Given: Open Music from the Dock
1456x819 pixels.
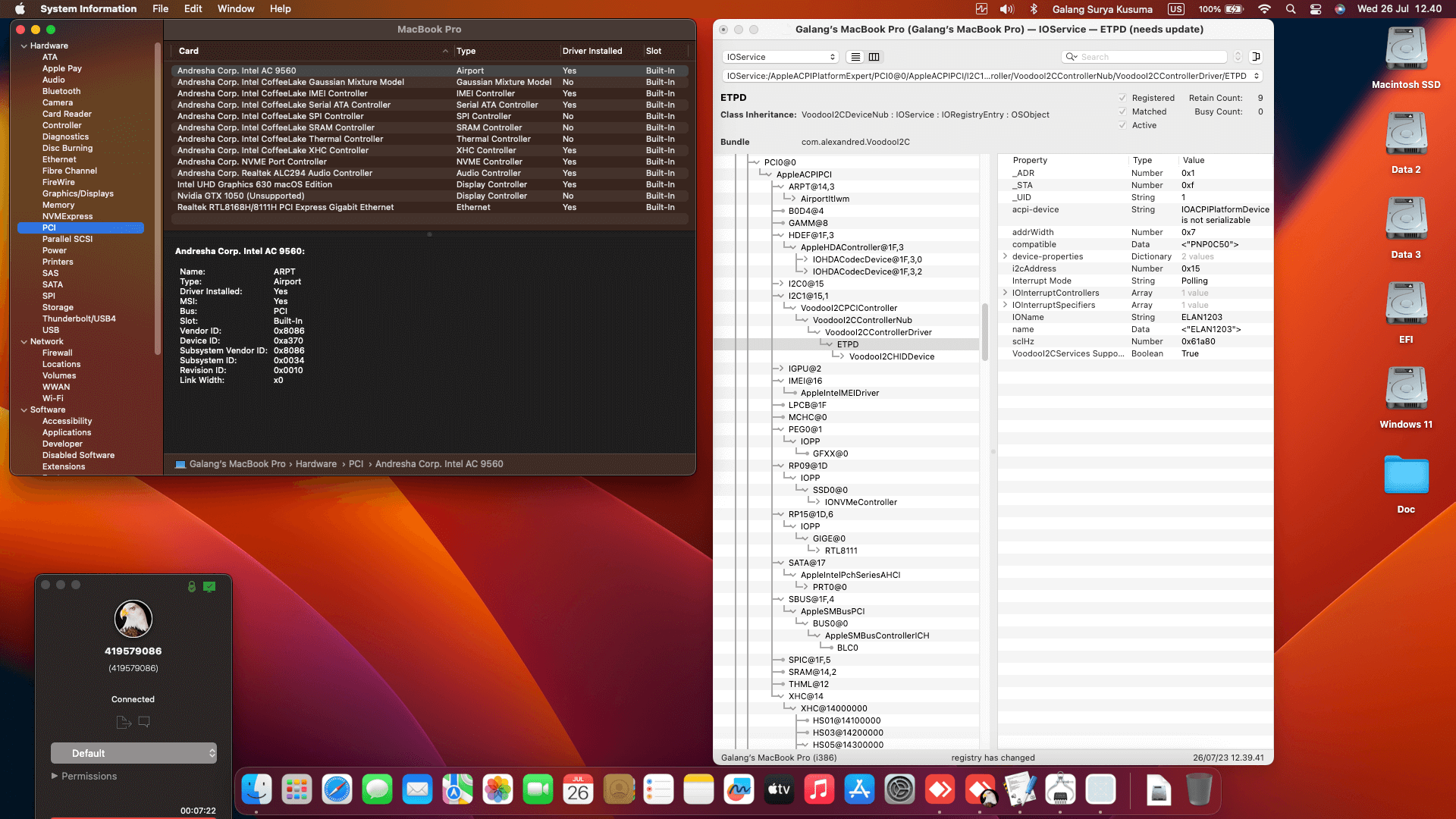Looking at the screenshot, I should coord(819,789).
